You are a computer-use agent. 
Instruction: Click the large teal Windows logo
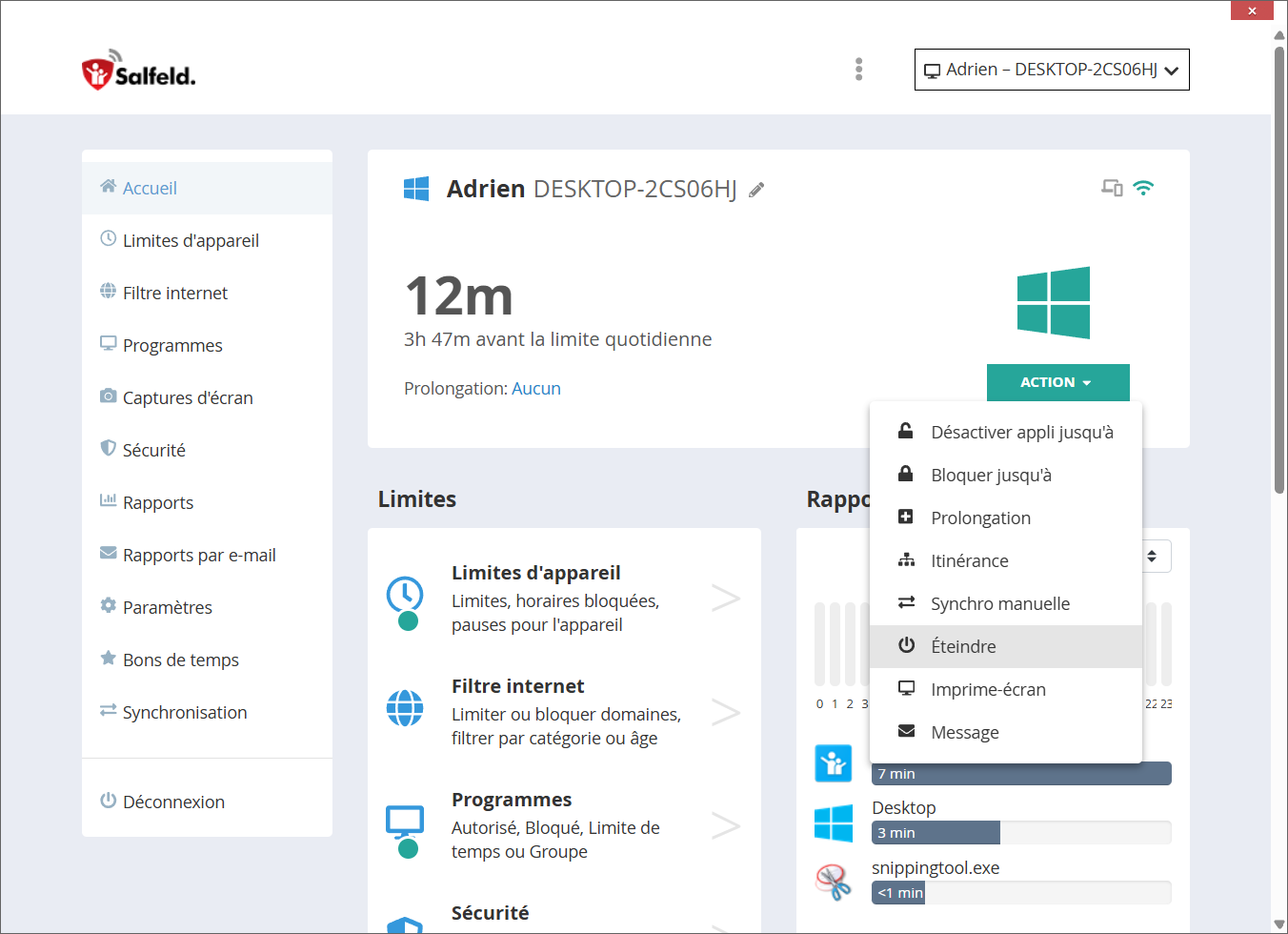click(1054, 303)
